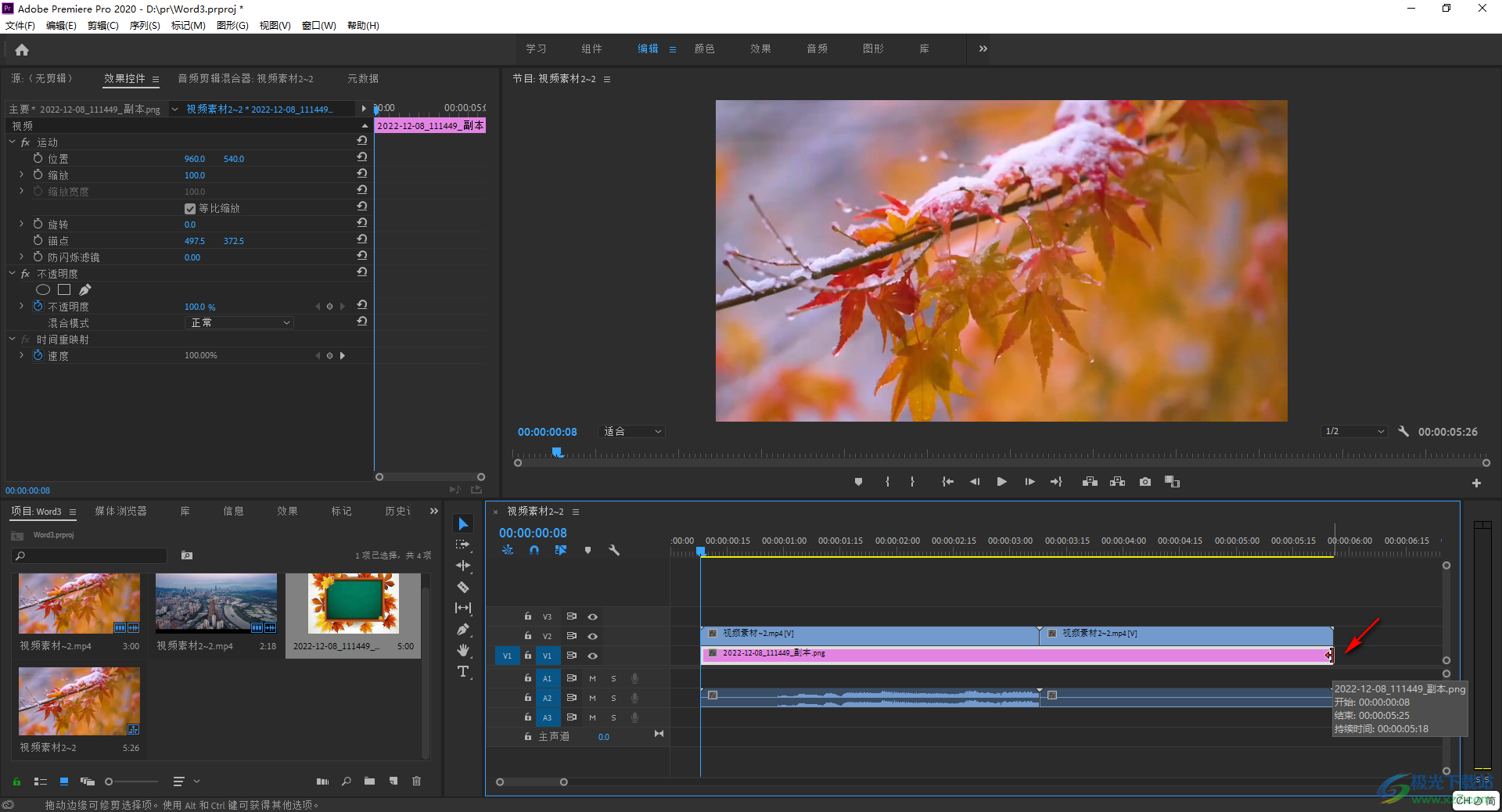Viewport: 1502px width, 812px height.
Task: Select the Hand tool
Action: point(463,650)
